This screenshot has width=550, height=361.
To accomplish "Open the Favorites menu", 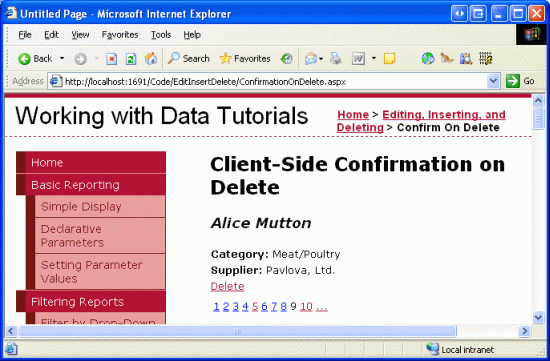I will pyautogui.click(x=120, y=35).
